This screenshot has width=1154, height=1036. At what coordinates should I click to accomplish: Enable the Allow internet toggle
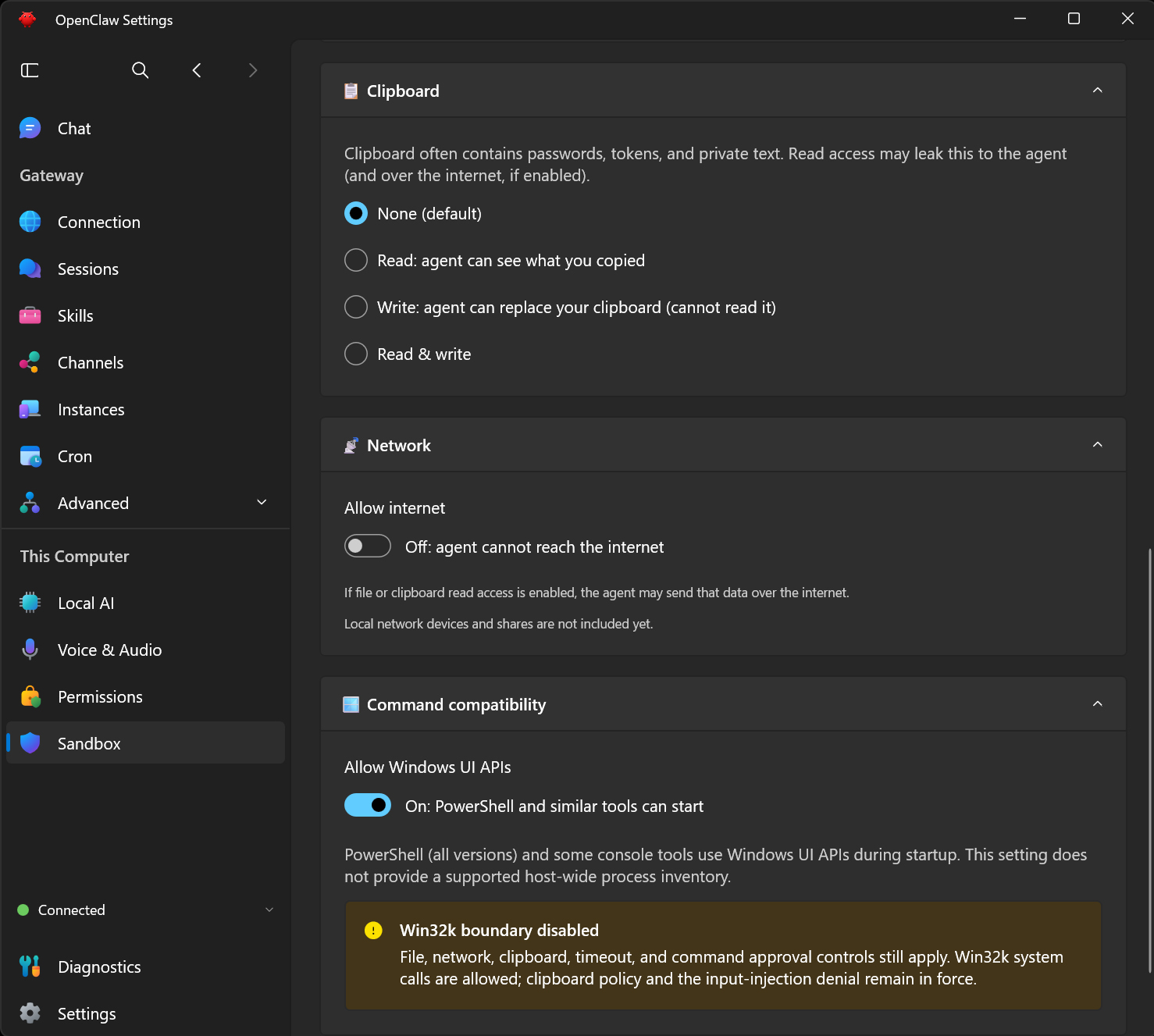368,546
